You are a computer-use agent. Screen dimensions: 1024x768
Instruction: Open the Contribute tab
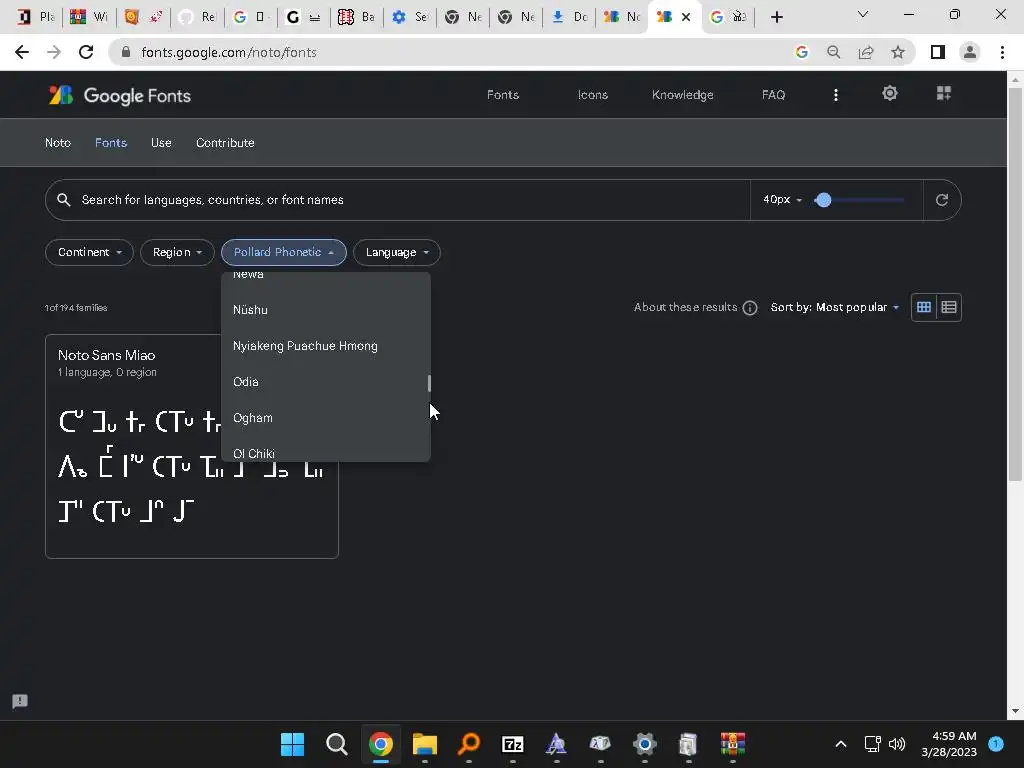pos(225,143)
